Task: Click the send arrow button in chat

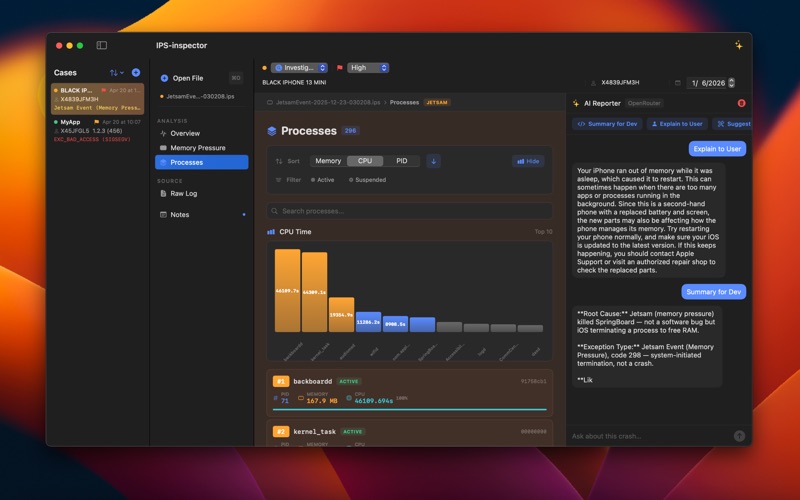Action: 739,436
